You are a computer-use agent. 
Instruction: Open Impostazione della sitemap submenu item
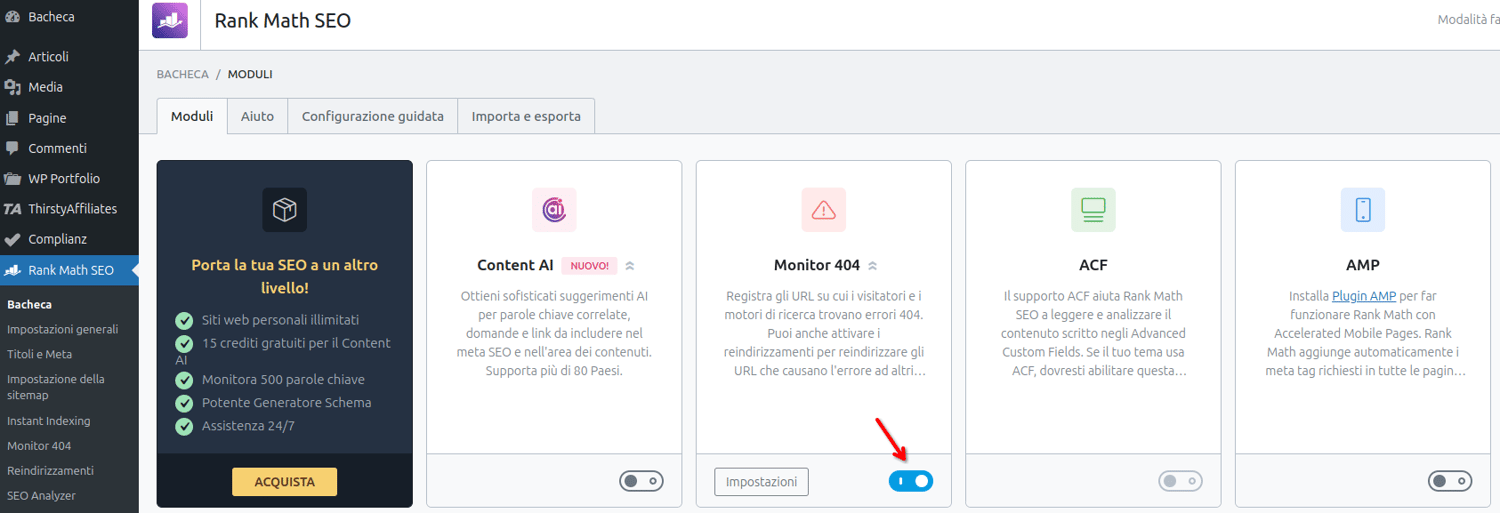point(56,387)
